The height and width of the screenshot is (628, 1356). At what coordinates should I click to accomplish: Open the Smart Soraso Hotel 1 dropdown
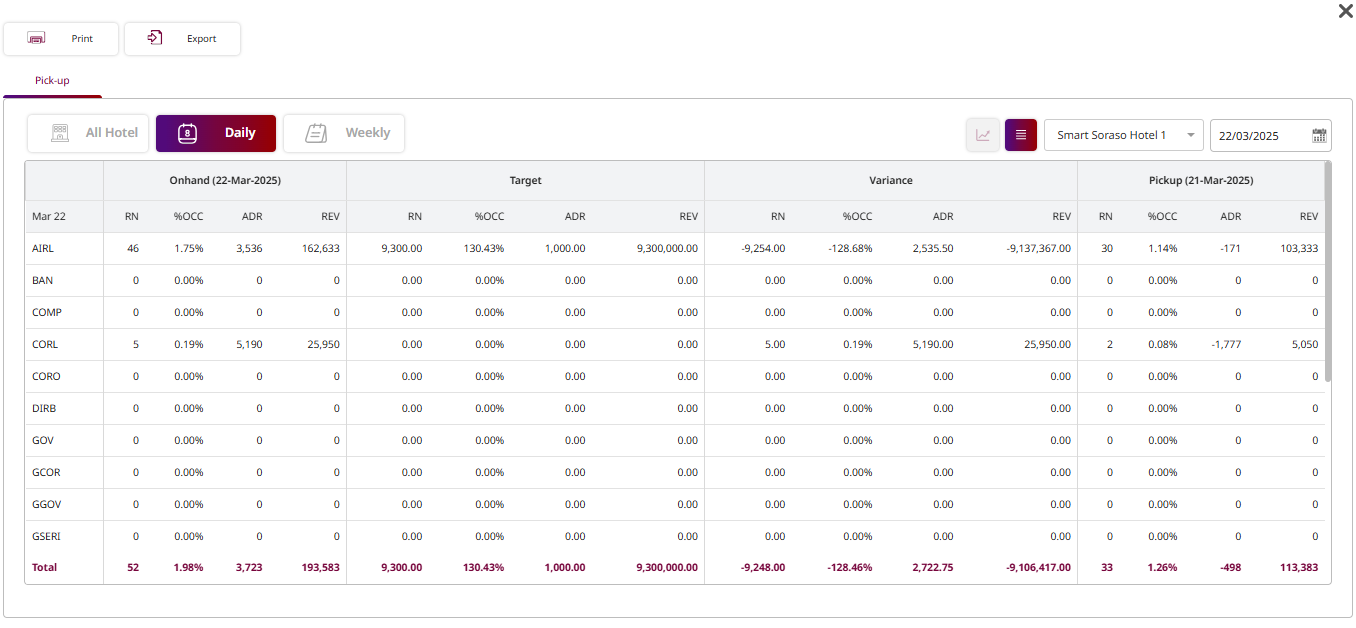(x=1123, y=135)
